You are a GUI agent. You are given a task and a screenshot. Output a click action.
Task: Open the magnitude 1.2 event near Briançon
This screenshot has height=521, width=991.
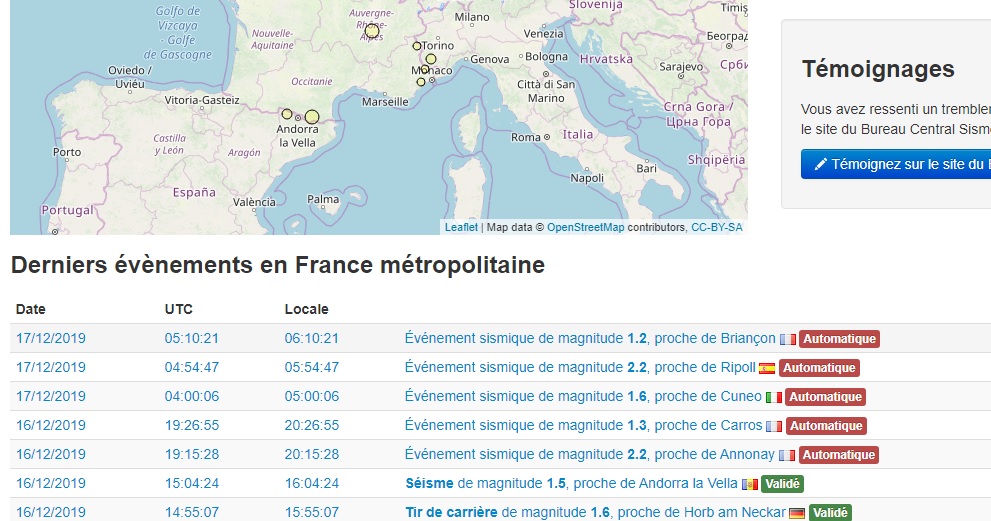click(590, 339)
